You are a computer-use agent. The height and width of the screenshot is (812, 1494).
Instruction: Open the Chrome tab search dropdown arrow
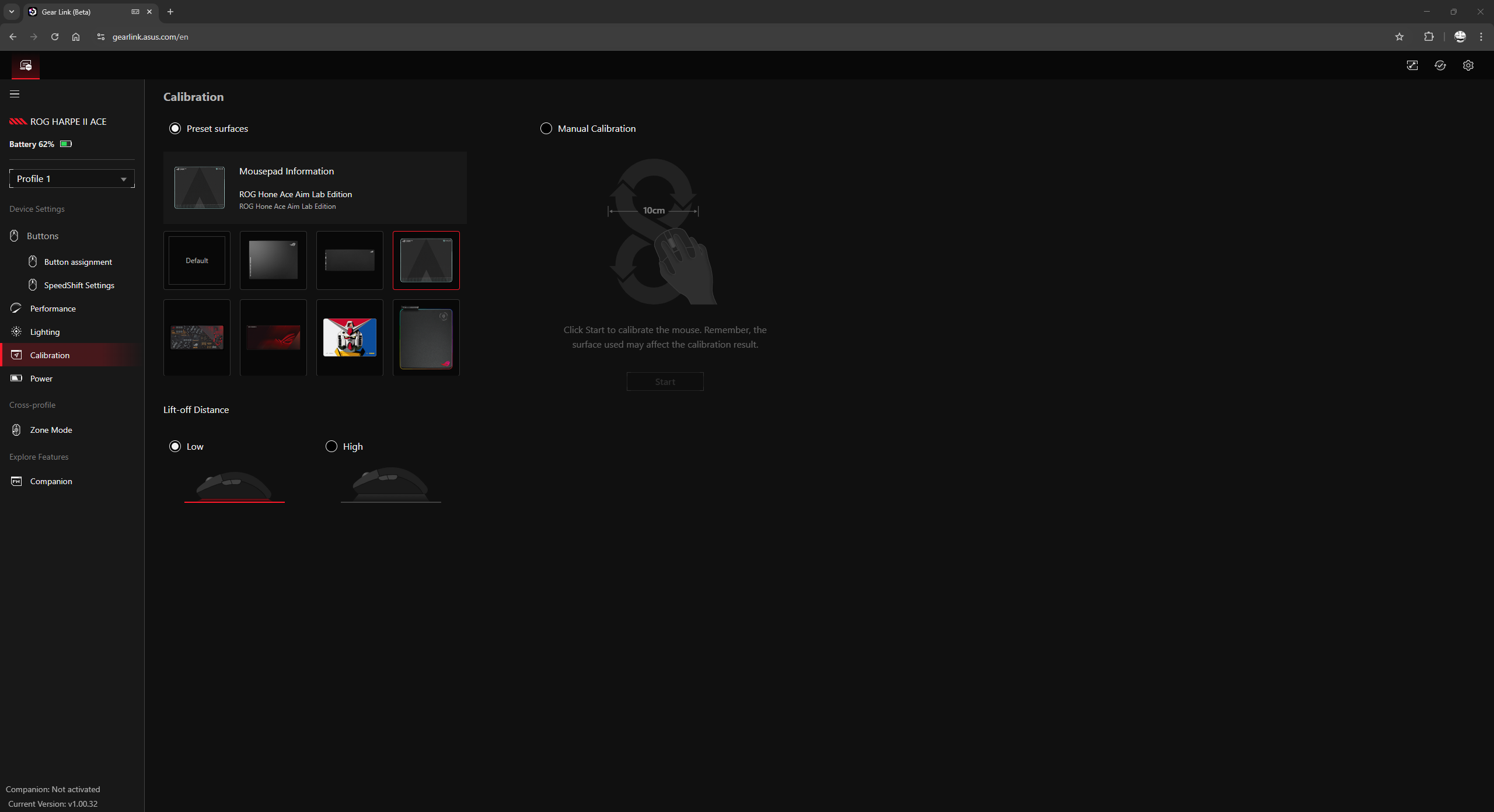(11, 12)
